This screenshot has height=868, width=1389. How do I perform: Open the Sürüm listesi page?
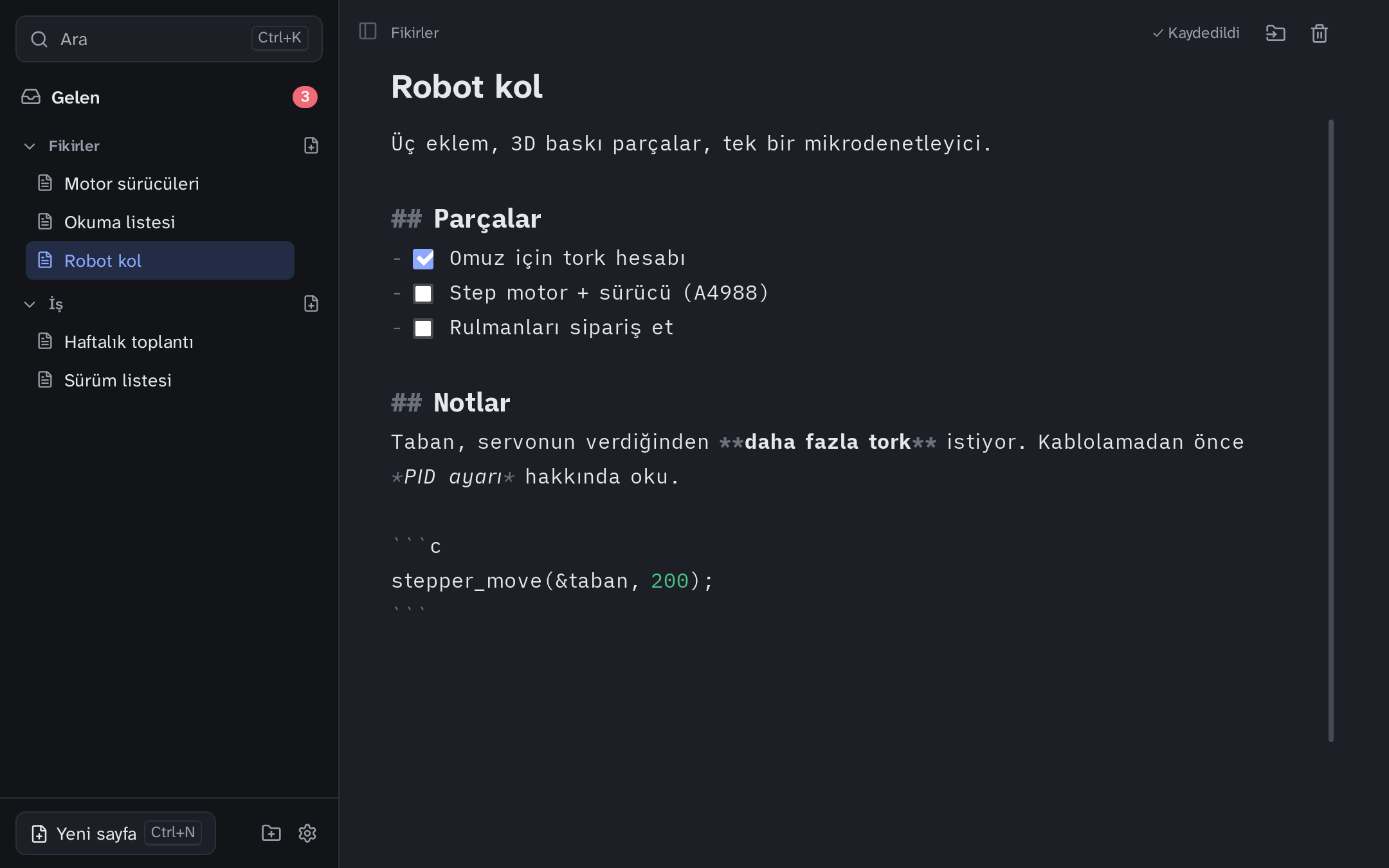pyautogui.click(x=160, y=380)
